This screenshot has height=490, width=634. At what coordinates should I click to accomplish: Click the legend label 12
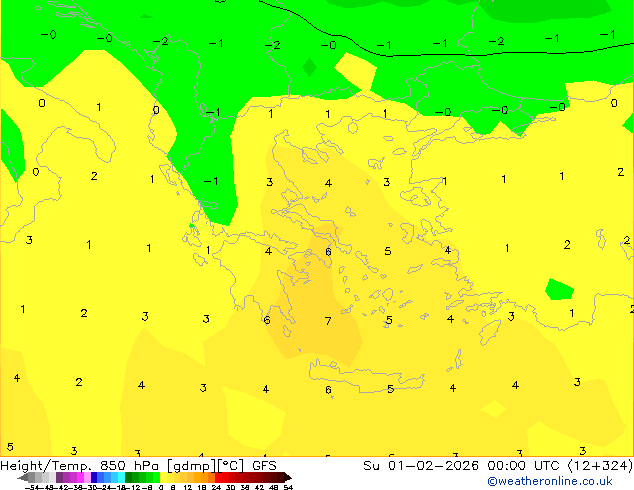coord(188,487)
